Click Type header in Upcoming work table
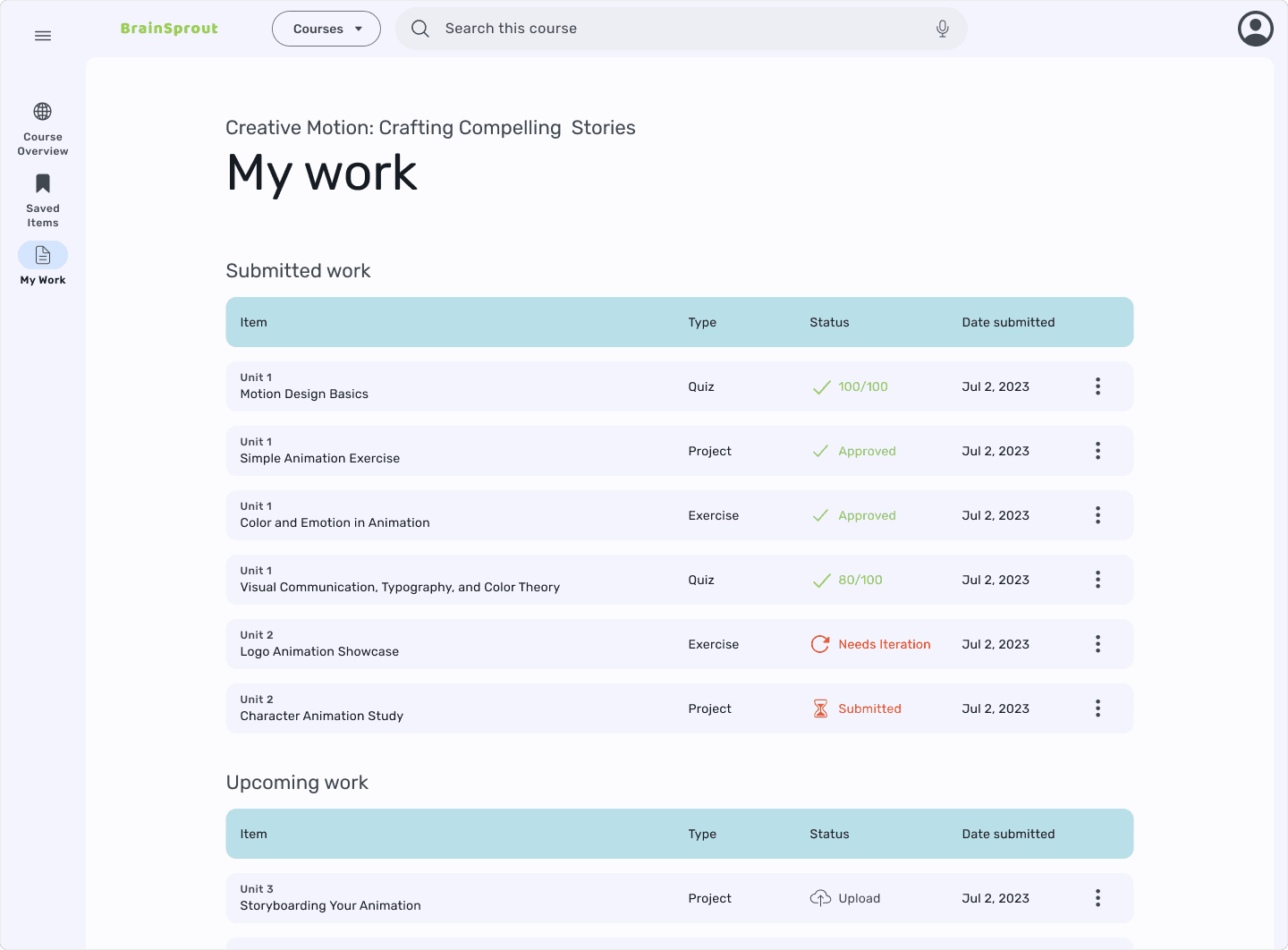This screenshot has height=950, width=1288. click(x=702, y=834)
